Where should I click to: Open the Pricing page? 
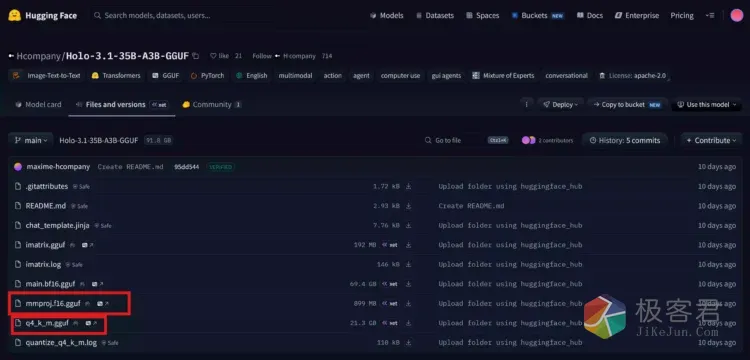pyautogui.click(x=682, y=15)
